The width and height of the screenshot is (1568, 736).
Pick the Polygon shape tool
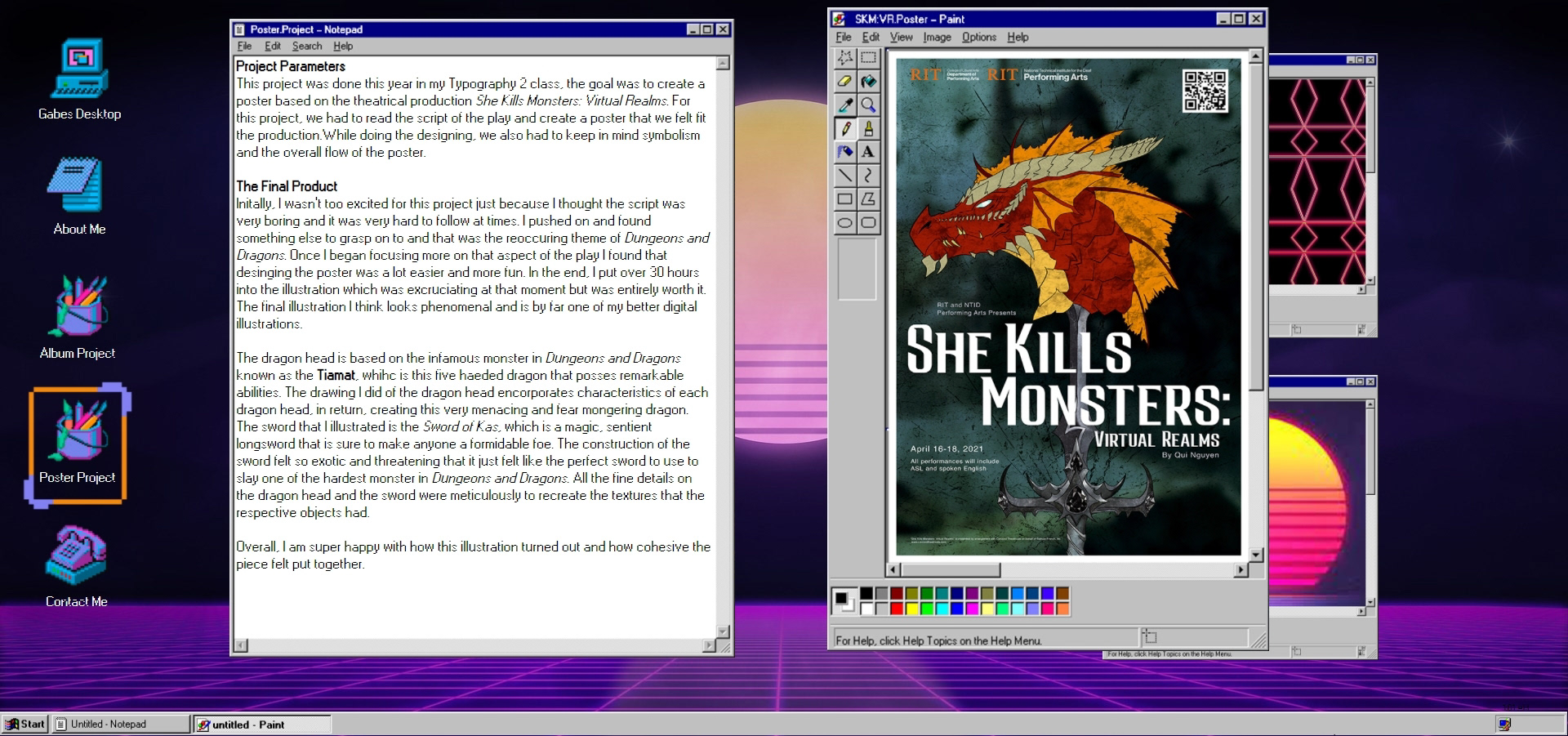point(868,198)
